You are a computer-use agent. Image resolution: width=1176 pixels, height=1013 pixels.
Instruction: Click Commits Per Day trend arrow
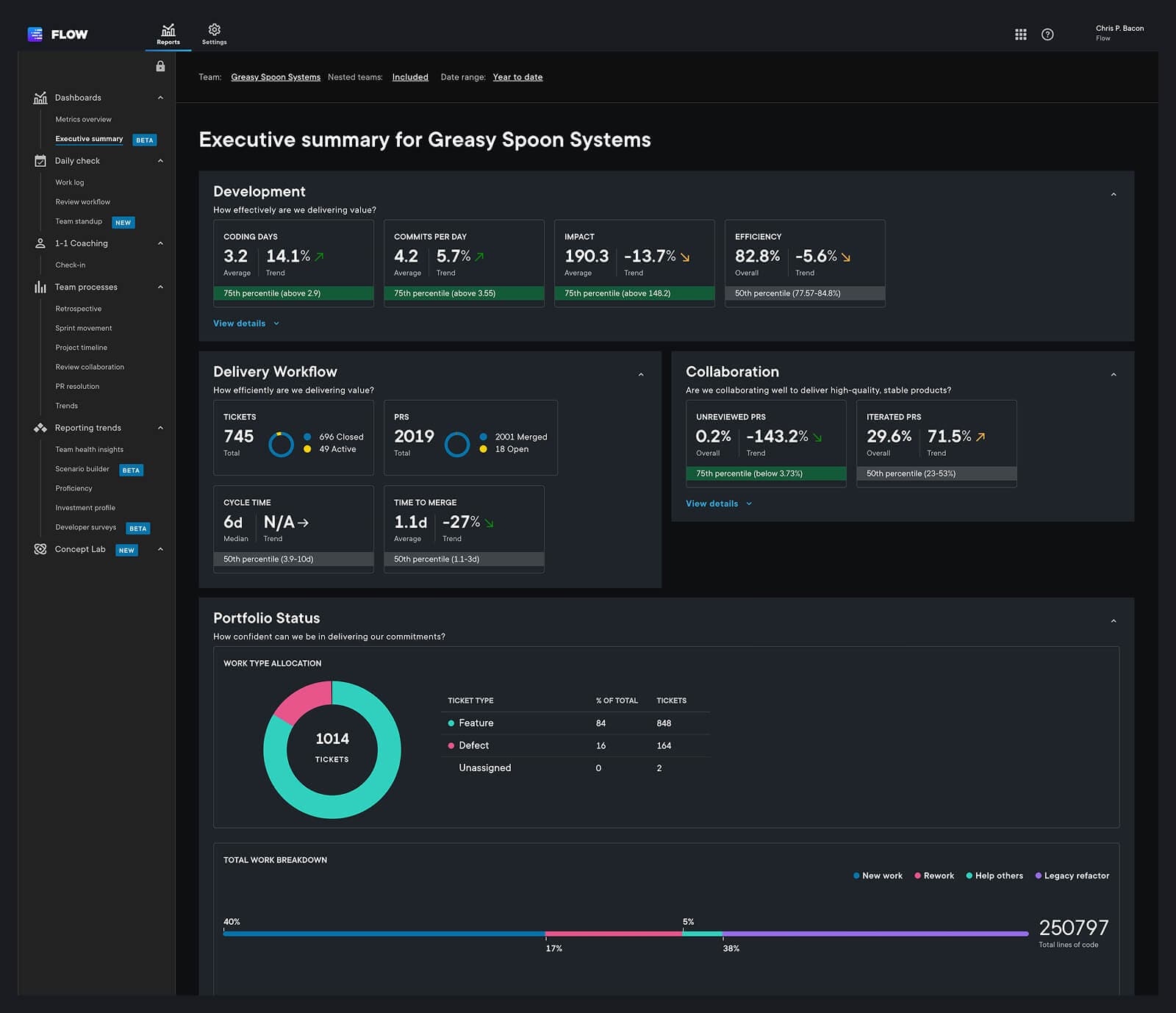pyautogui.click(x=479, y=257)
